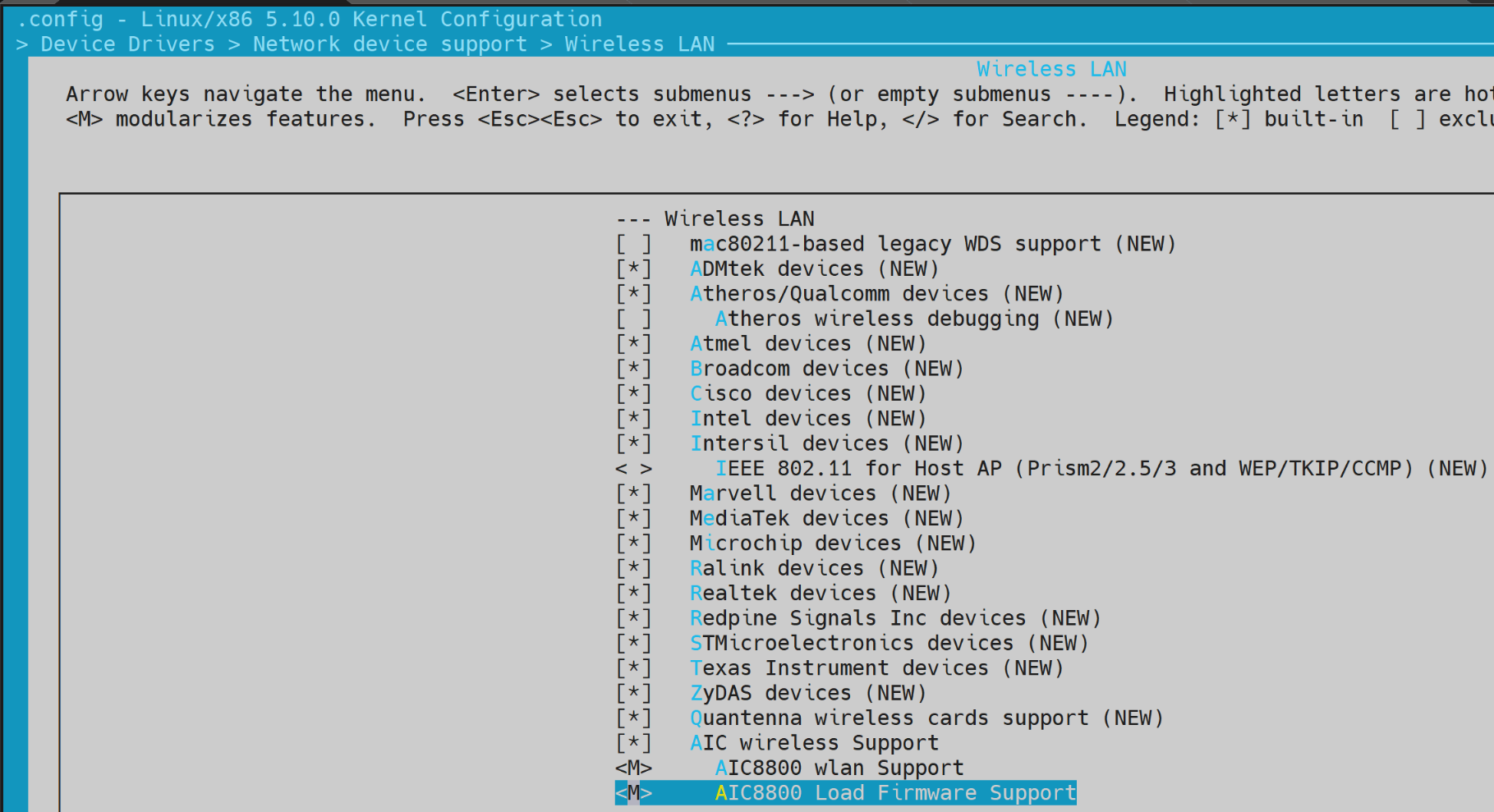The width and height of the screenshot is (1494, 812).
Task: Select Quantenna wireless cards support entry
Action: pos(926,718)
